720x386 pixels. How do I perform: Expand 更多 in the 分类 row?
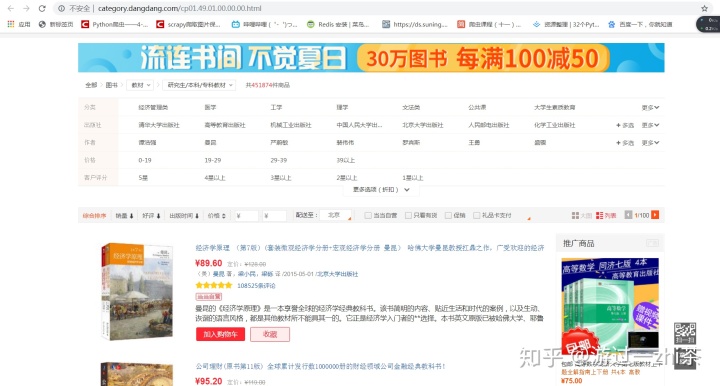[650, 107]
